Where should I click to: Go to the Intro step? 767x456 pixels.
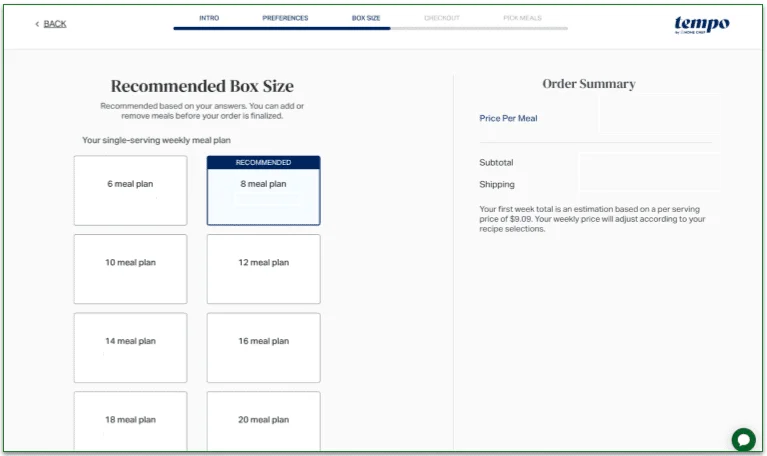(209, 18)
